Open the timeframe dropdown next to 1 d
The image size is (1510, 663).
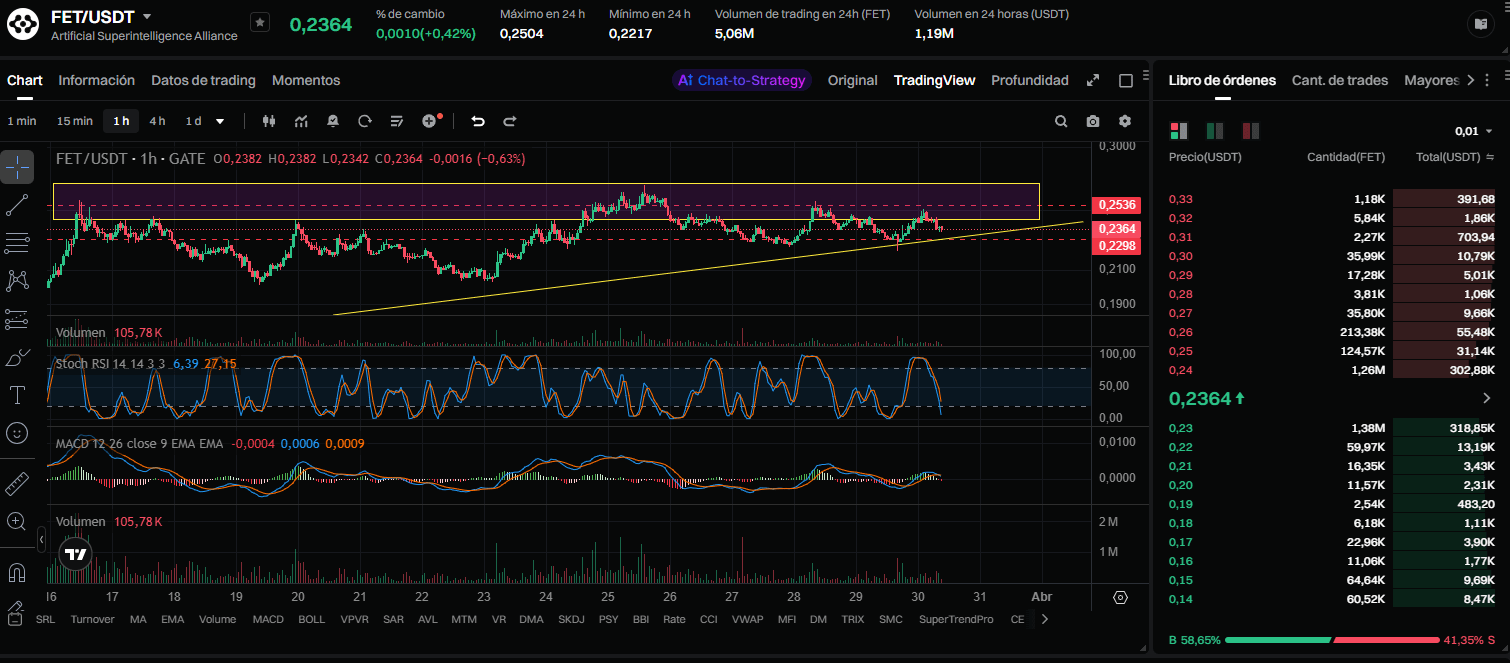220,121
